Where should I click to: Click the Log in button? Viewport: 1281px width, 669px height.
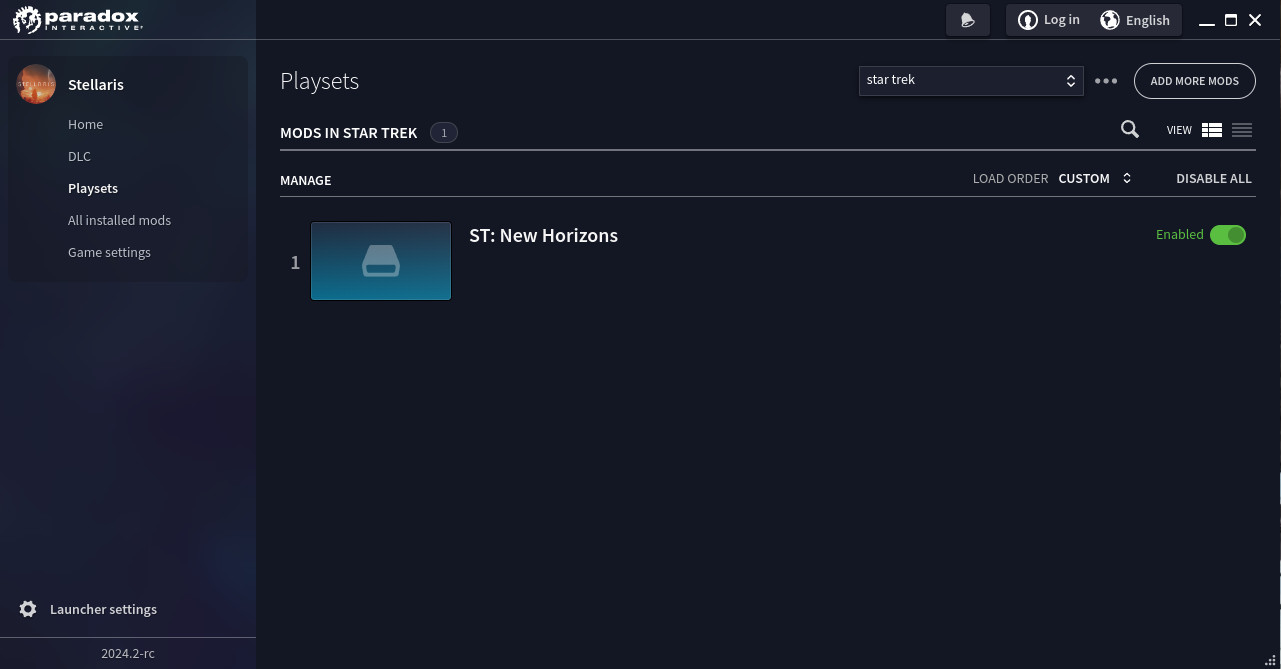1048,20
